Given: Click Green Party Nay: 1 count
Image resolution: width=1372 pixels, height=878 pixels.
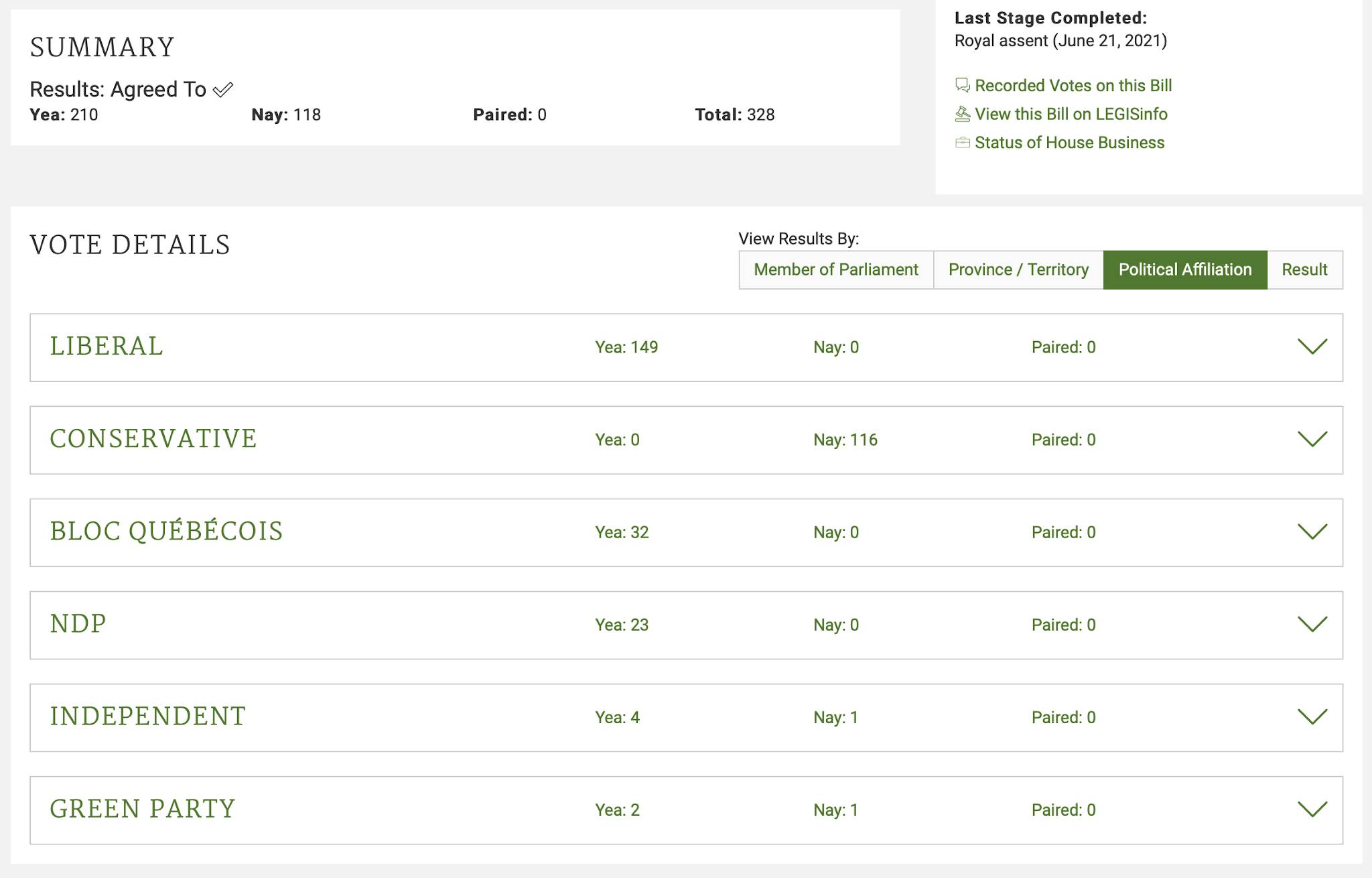Looking at the screenshot, I should click(835, 810).
